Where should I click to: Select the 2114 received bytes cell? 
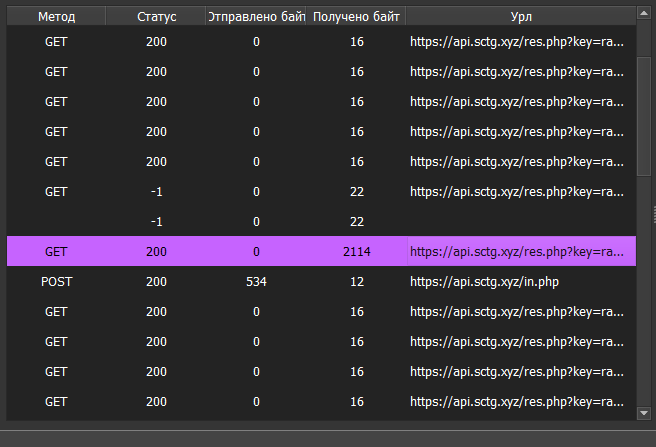(x=357, y=252)
